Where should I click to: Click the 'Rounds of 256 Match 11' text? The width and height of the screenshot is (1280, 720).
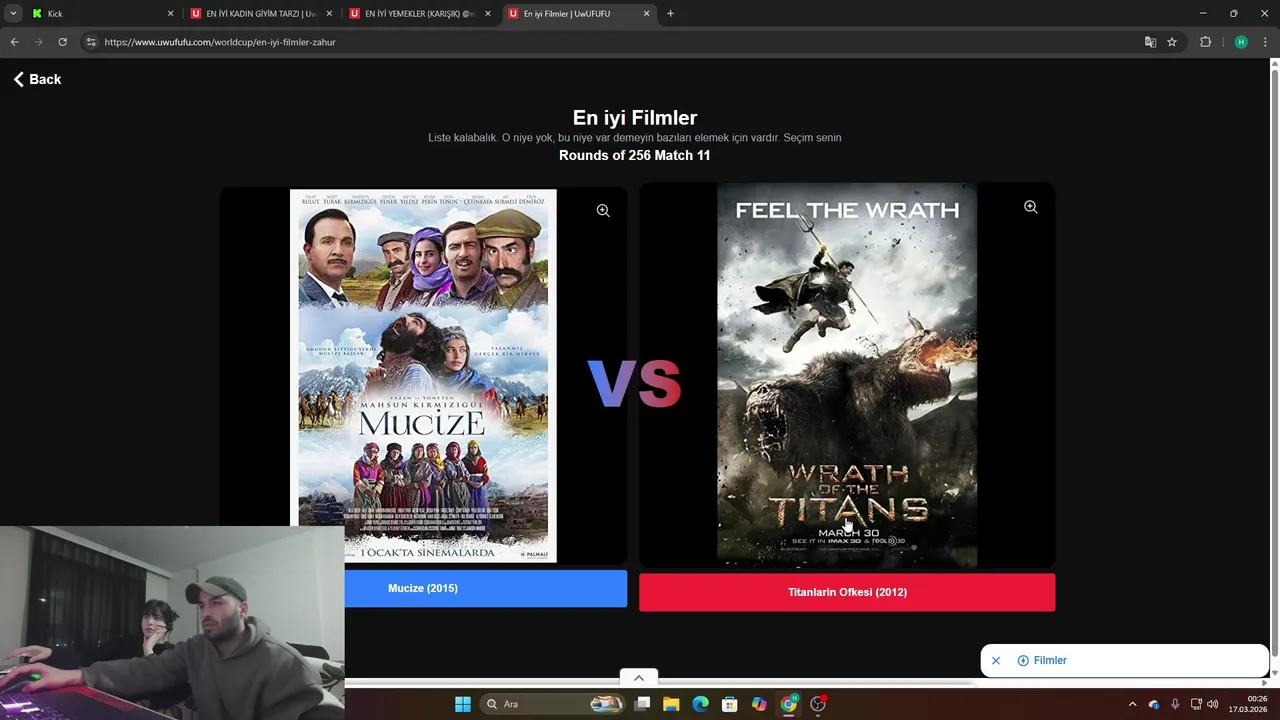tap(634, 155)
